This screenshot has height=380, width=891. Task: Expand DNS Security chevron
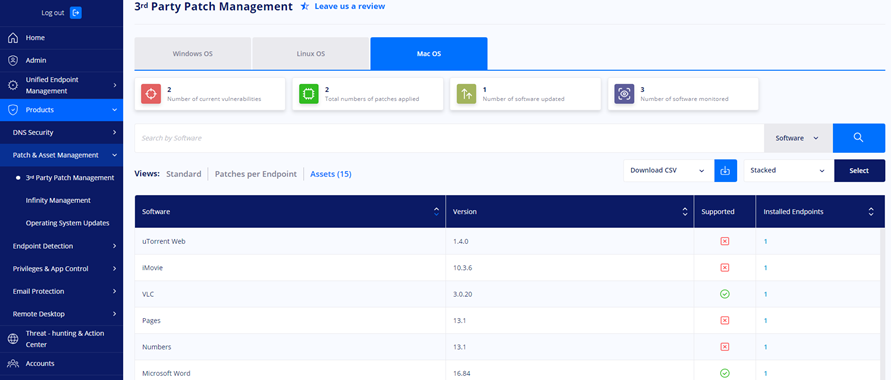click(x=114, y=132)
